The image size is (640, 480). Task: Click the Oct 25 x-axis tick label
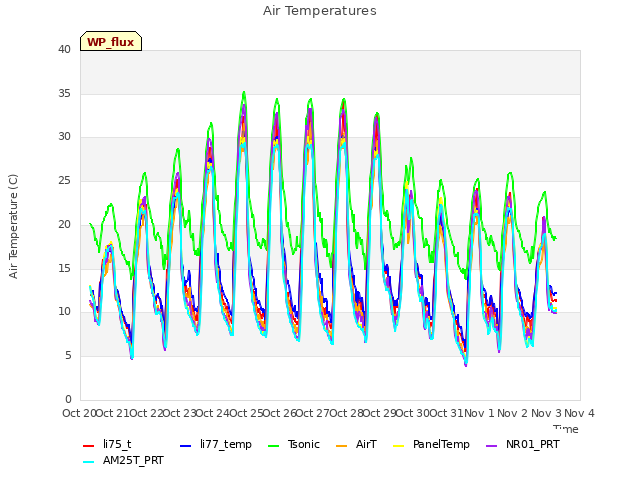coord(247,413)
